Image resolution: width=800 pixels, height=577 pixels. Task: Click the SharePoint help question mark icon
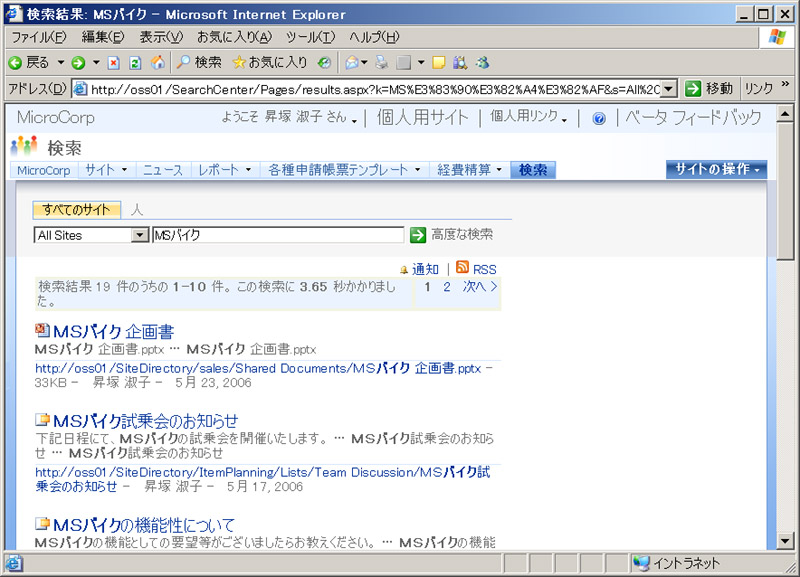(x=599, y=118)
